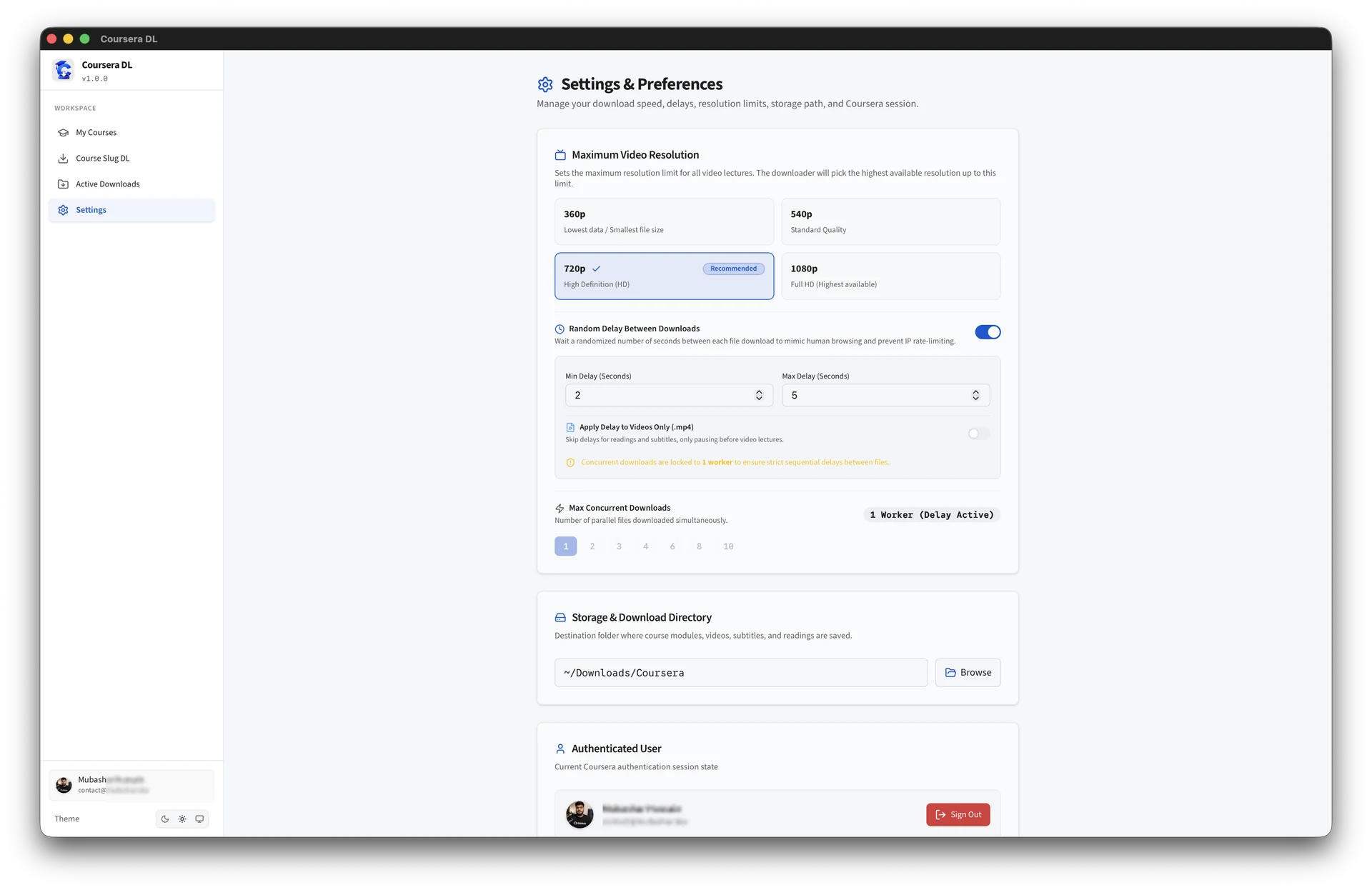This screenshot has height=890, width=1372.
Task: Click the person icon beside Authenticated User
Action: pyautogui.click(x=560, y=749)
